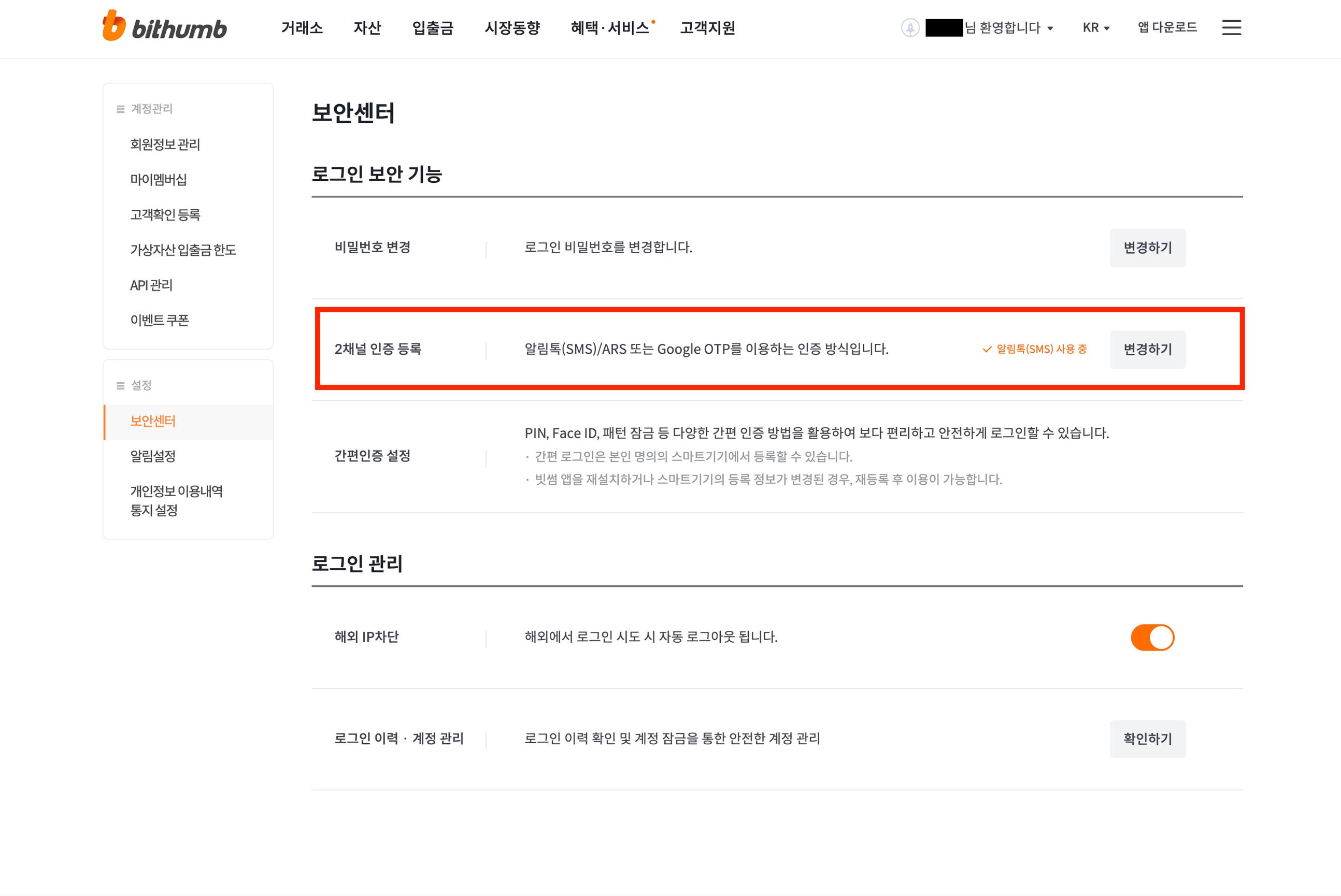Open 가상자산 입출금 한도 sidebar item
The image size is (1341, 896).
(x=183, y=250)
